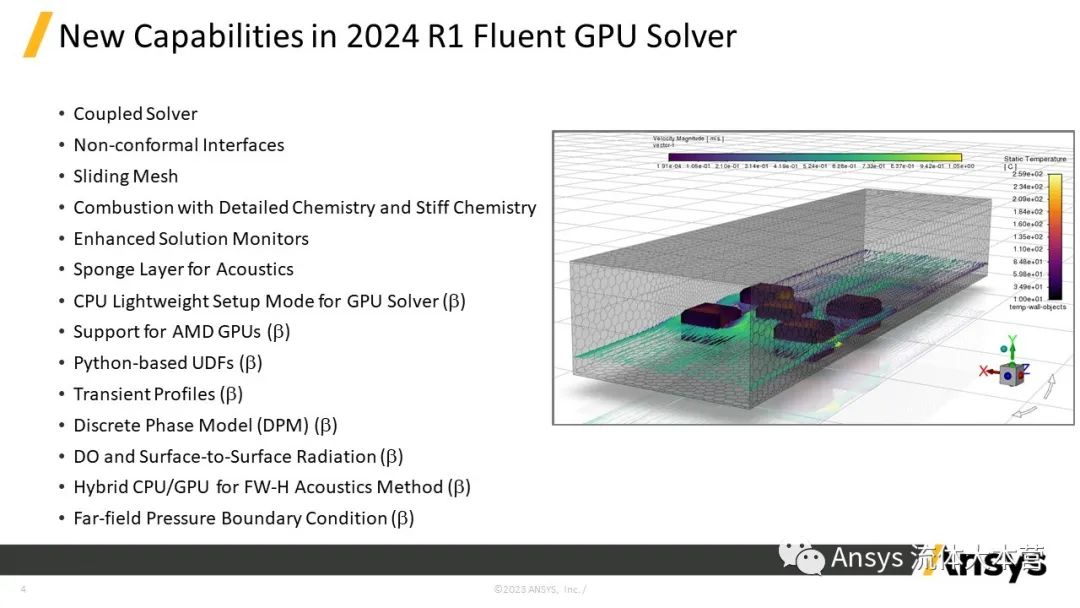
Task: Click the yellow slash logo beside title
Action: 37,34
